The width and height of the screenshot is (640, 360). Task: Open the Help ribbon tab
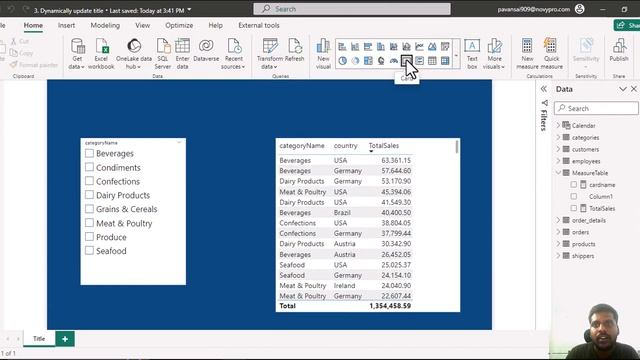pyautogui.click(x=216, y=25)
